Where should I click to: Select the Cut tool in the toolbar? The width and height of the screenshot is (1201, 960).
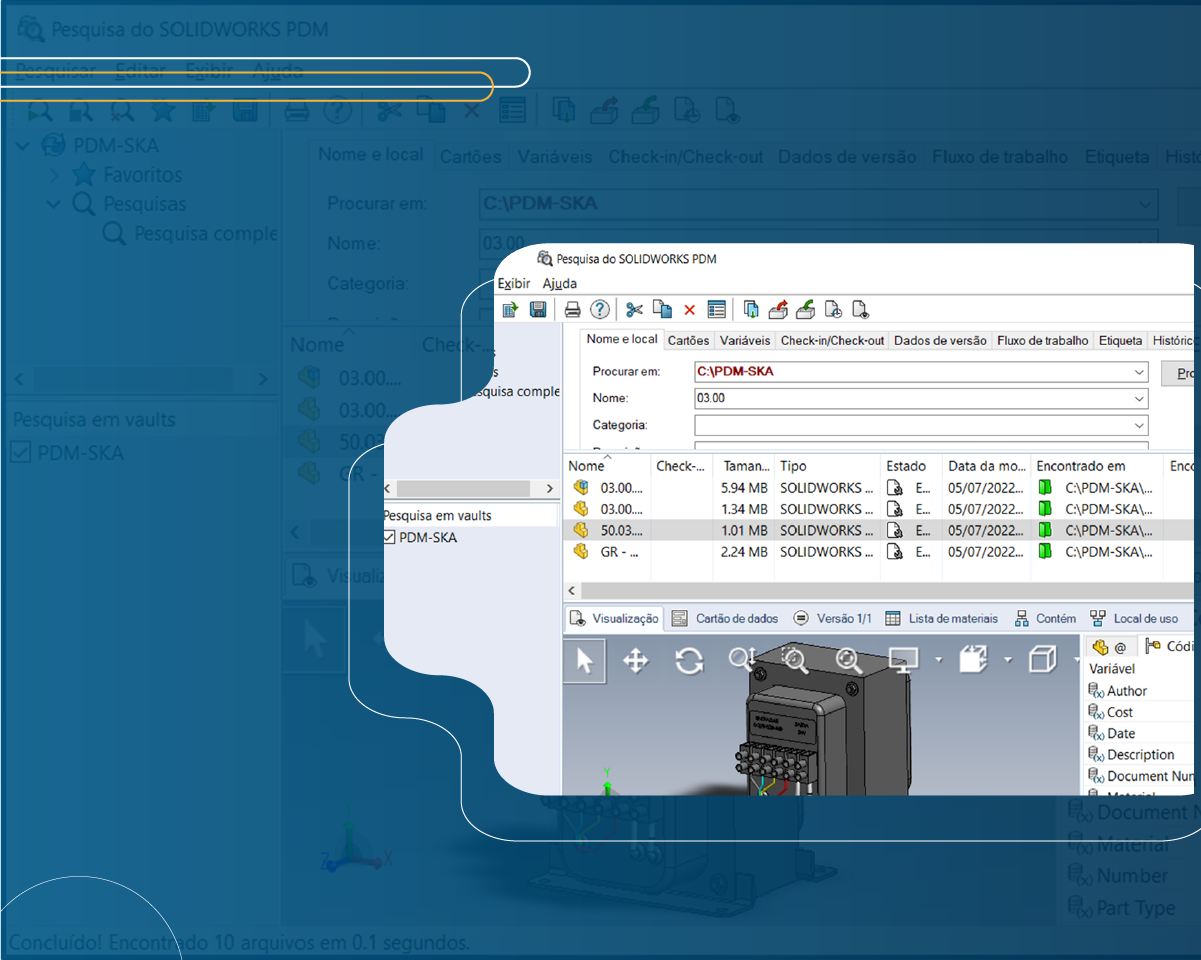coord(635,309)
